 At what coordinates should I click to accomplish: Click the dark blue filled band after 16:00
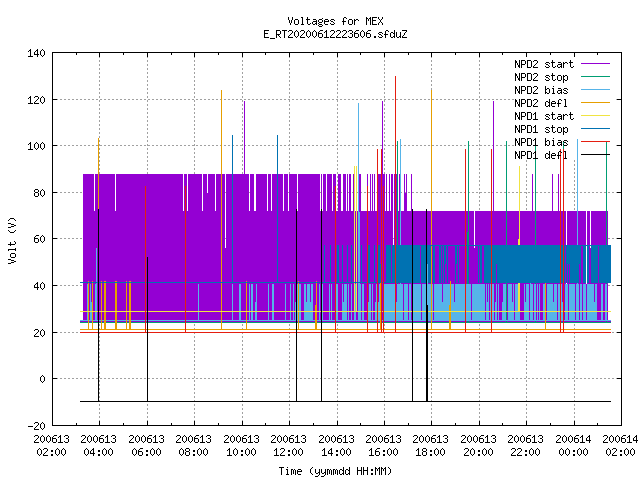[498, 264]
